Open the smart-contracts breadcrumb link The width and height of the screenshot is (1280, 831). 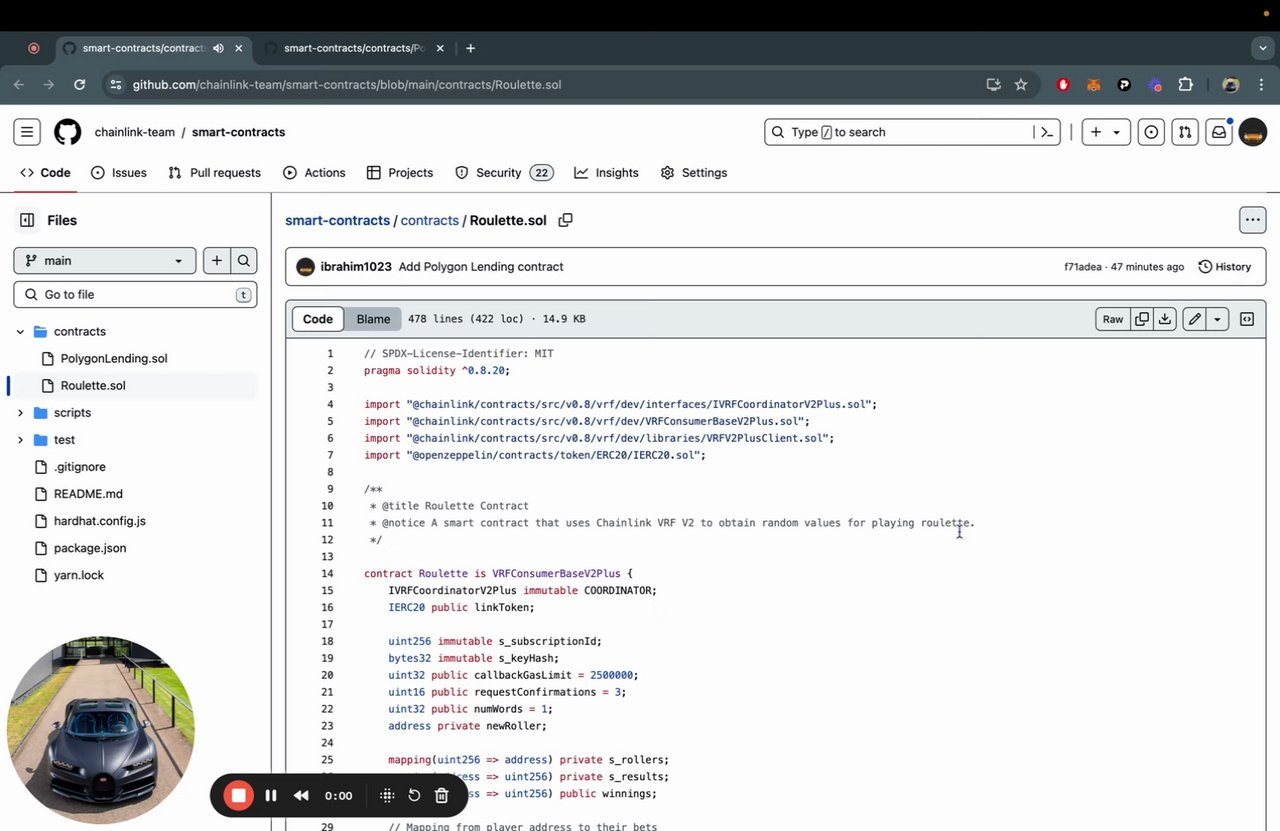point(337,220)
